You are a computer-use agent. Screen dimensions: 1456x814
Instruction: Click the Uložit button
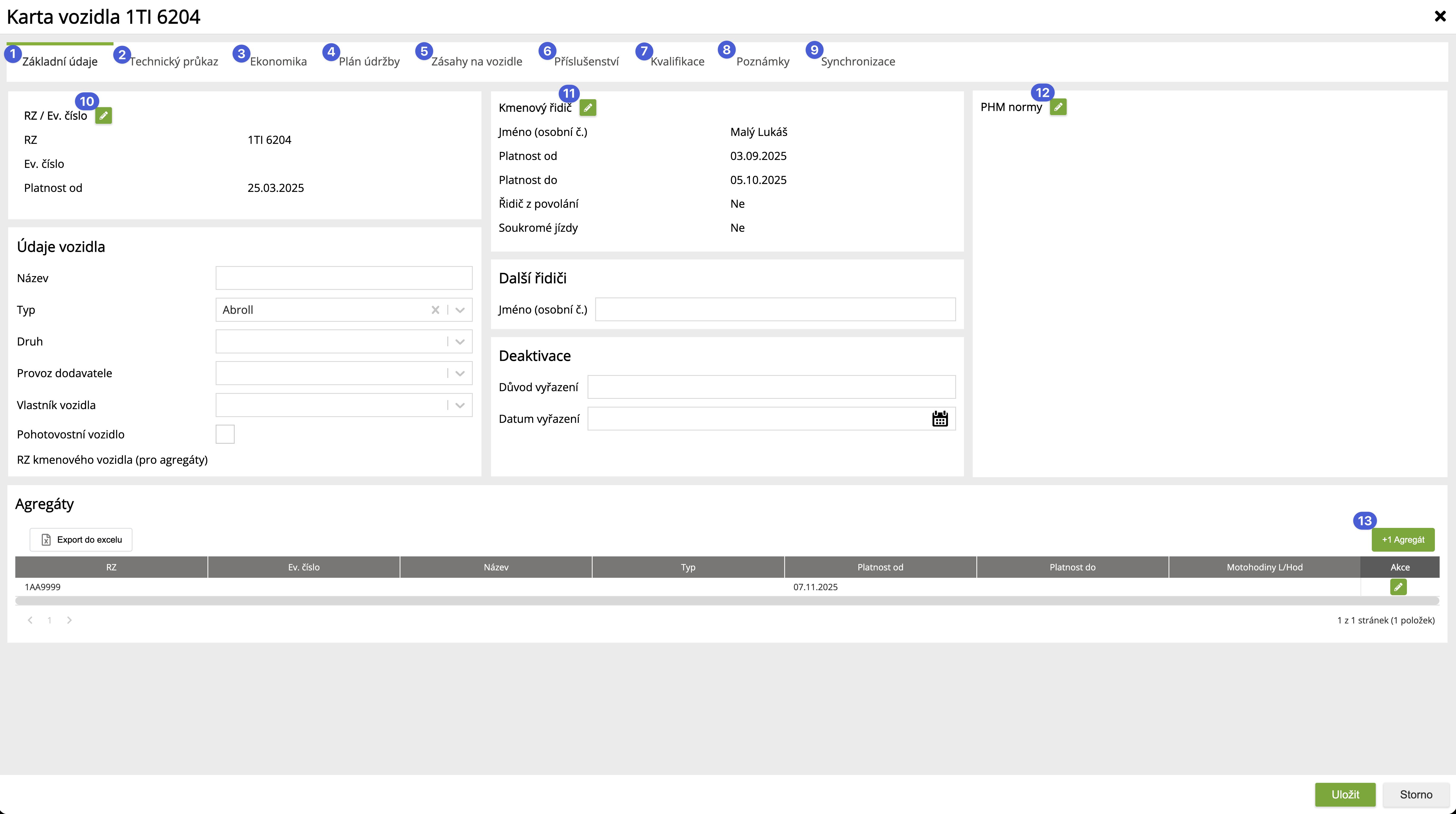pos(1345,794)
